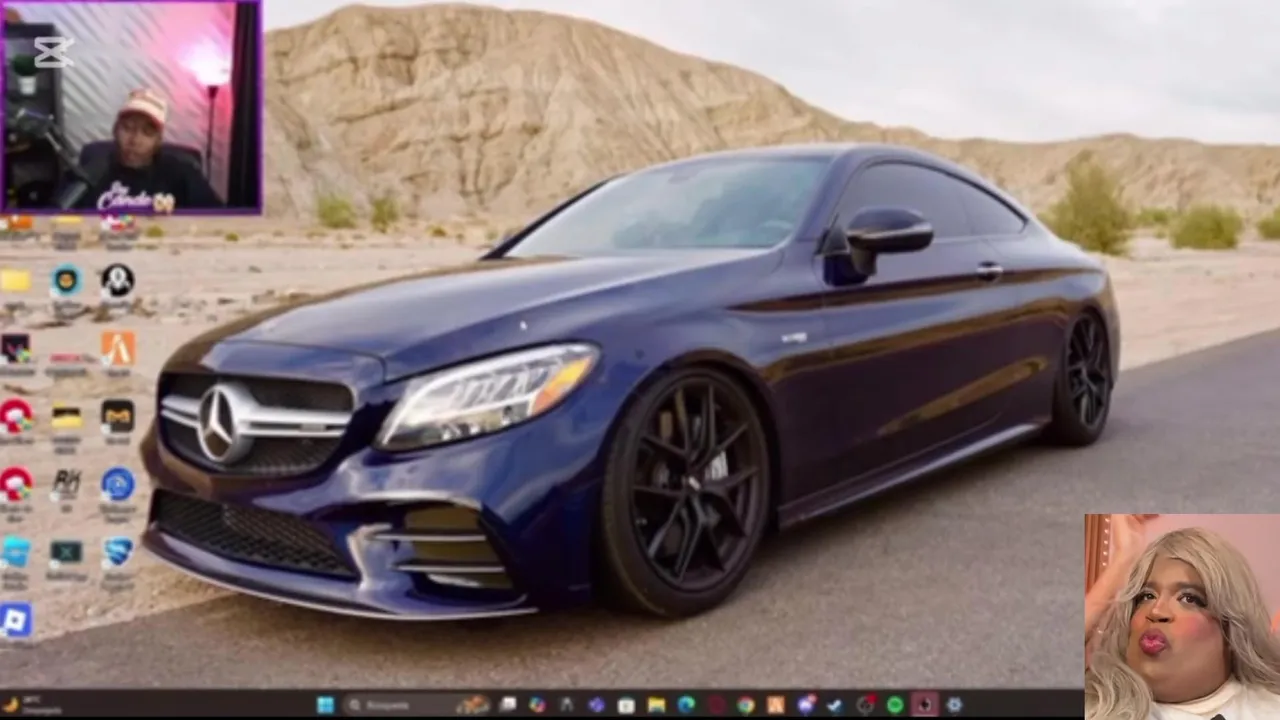Open the Roblox desktop shortcut
The width and height of the screenshot is (1280, 720).
16,620
